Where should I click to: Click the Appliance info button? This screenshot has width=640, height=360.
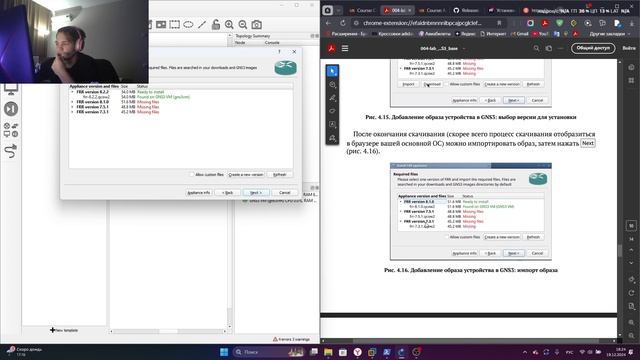(198, 192)
